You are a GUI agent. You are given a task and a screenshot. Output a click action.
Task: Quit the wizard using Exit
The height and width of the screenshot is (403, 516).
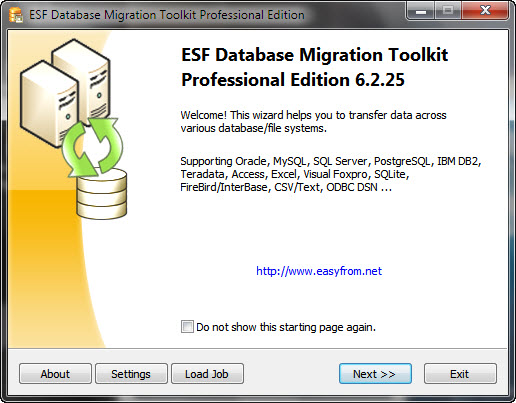pyautogui.click(x=460, y=374)
